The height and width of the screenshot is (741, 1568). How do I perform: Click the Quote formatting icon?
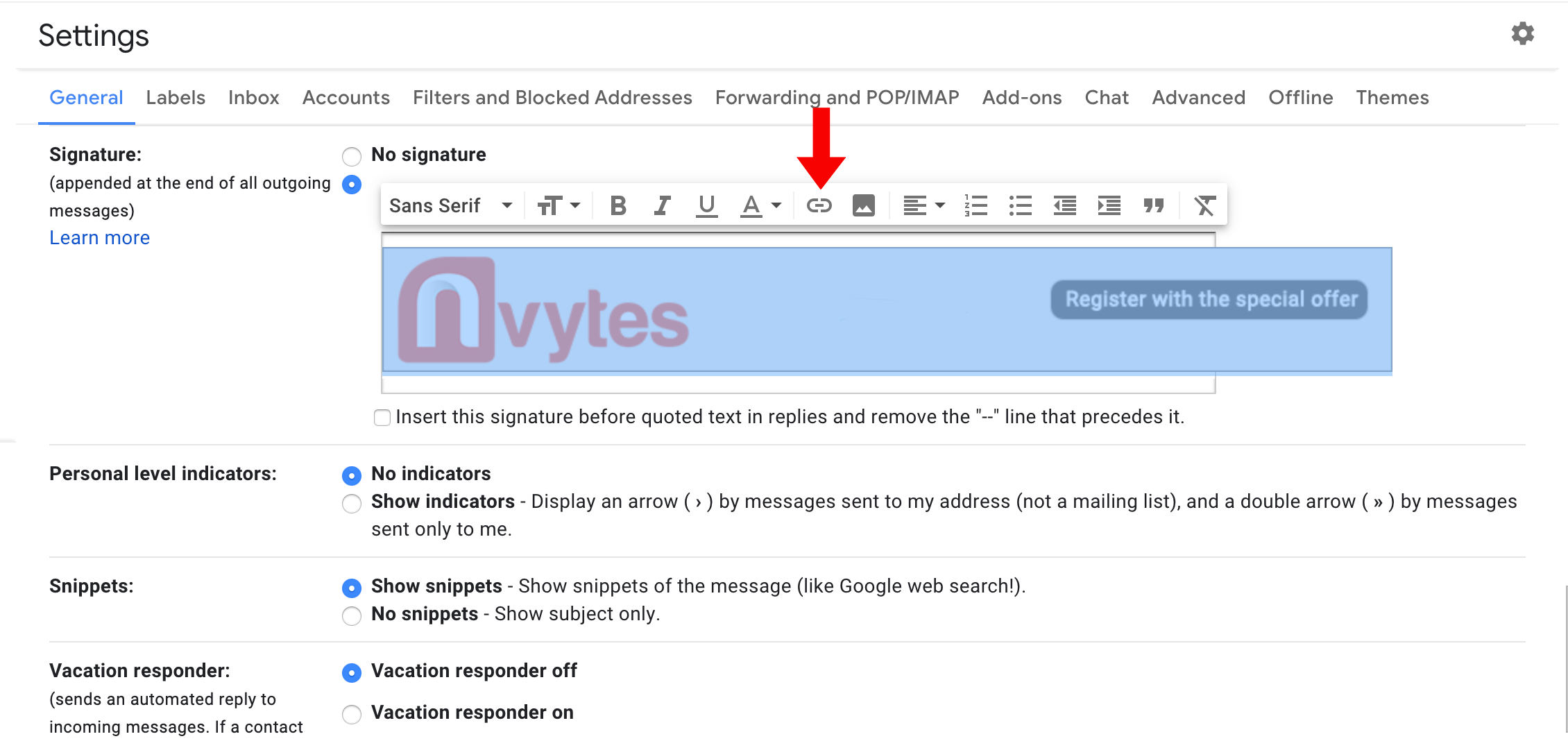point(1153,206)
